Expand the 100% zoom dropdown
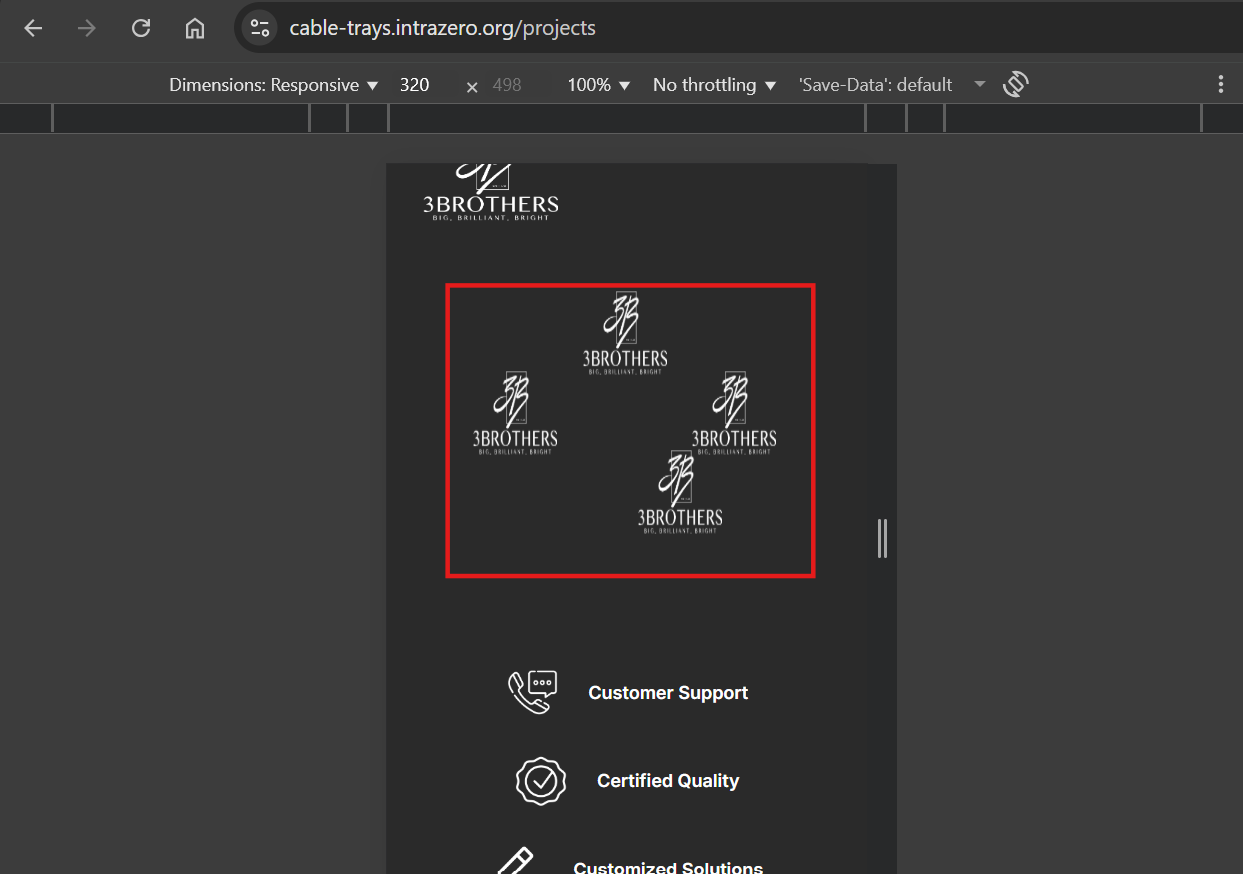Viewport: 1243px width, 874px height. pyautogui.click(x=598, y=85)
